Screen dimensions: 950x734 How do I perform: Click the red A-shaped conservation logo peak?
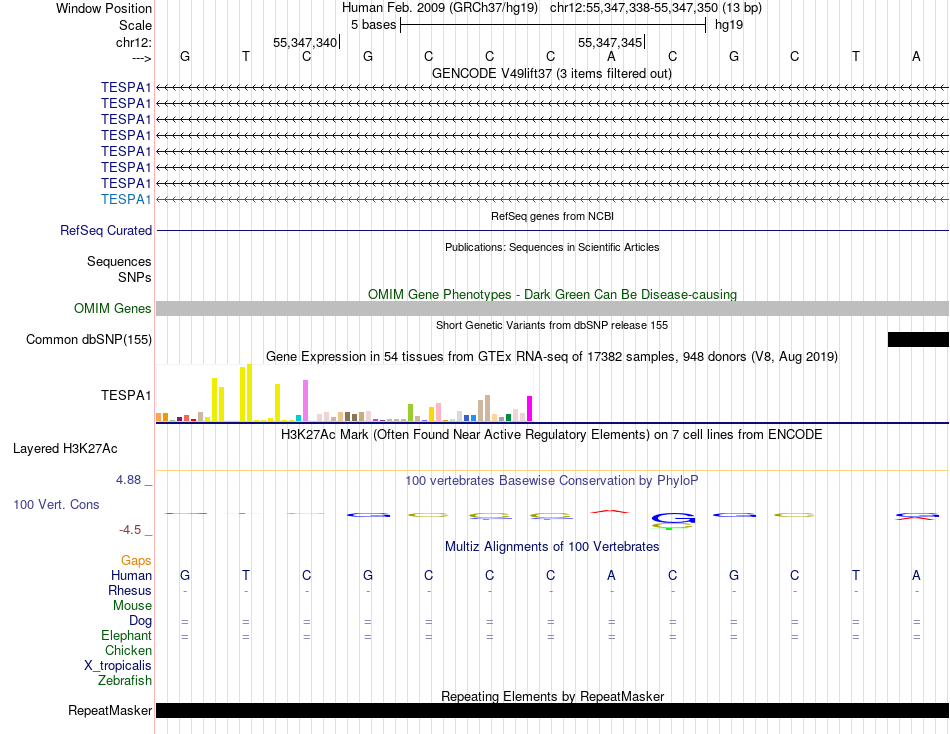click(x=611, y=512)
